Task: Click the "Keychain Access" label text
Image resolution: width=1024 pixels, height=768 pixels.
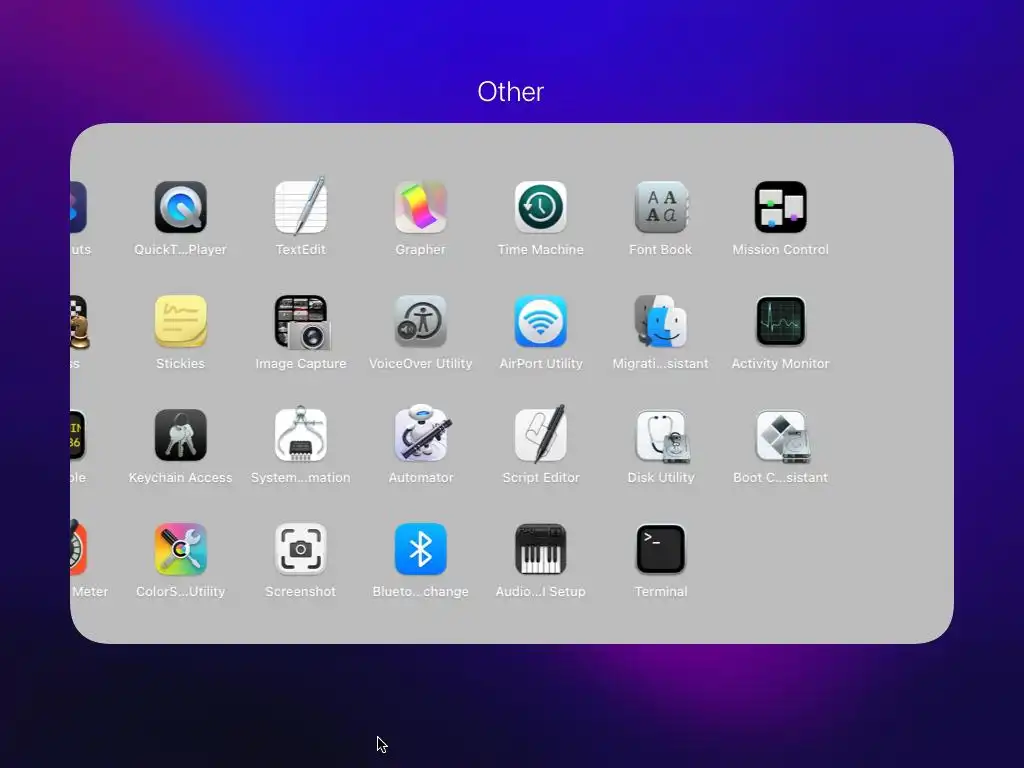Action: 181,478
